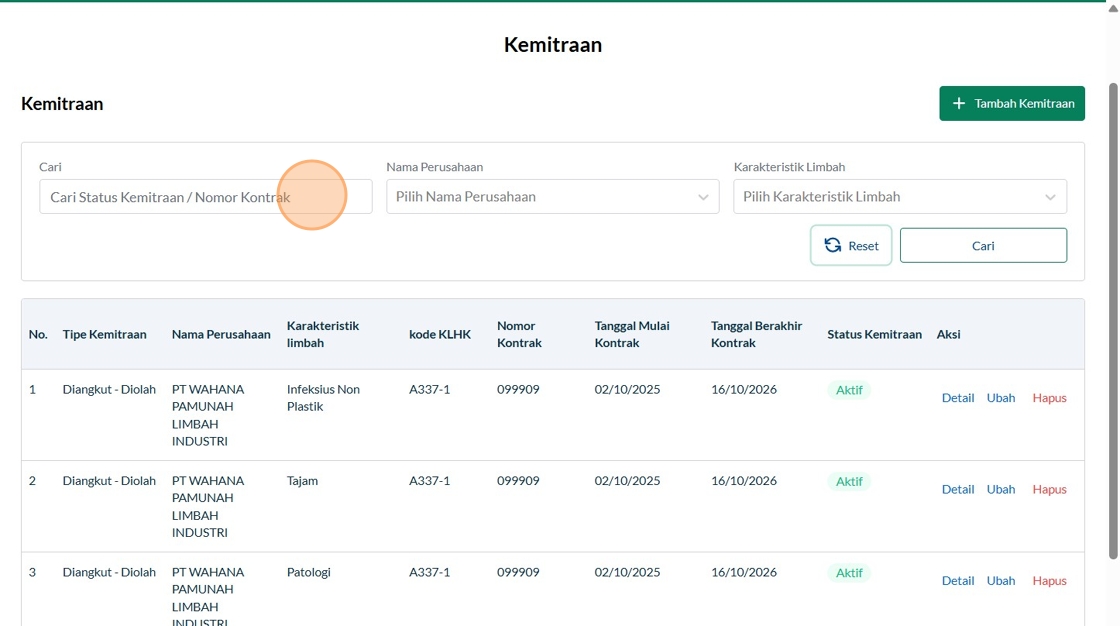Screen dimensions: 1120x626
Task: Expand the Nama Perusahaan dropdown
Action: 552,197
